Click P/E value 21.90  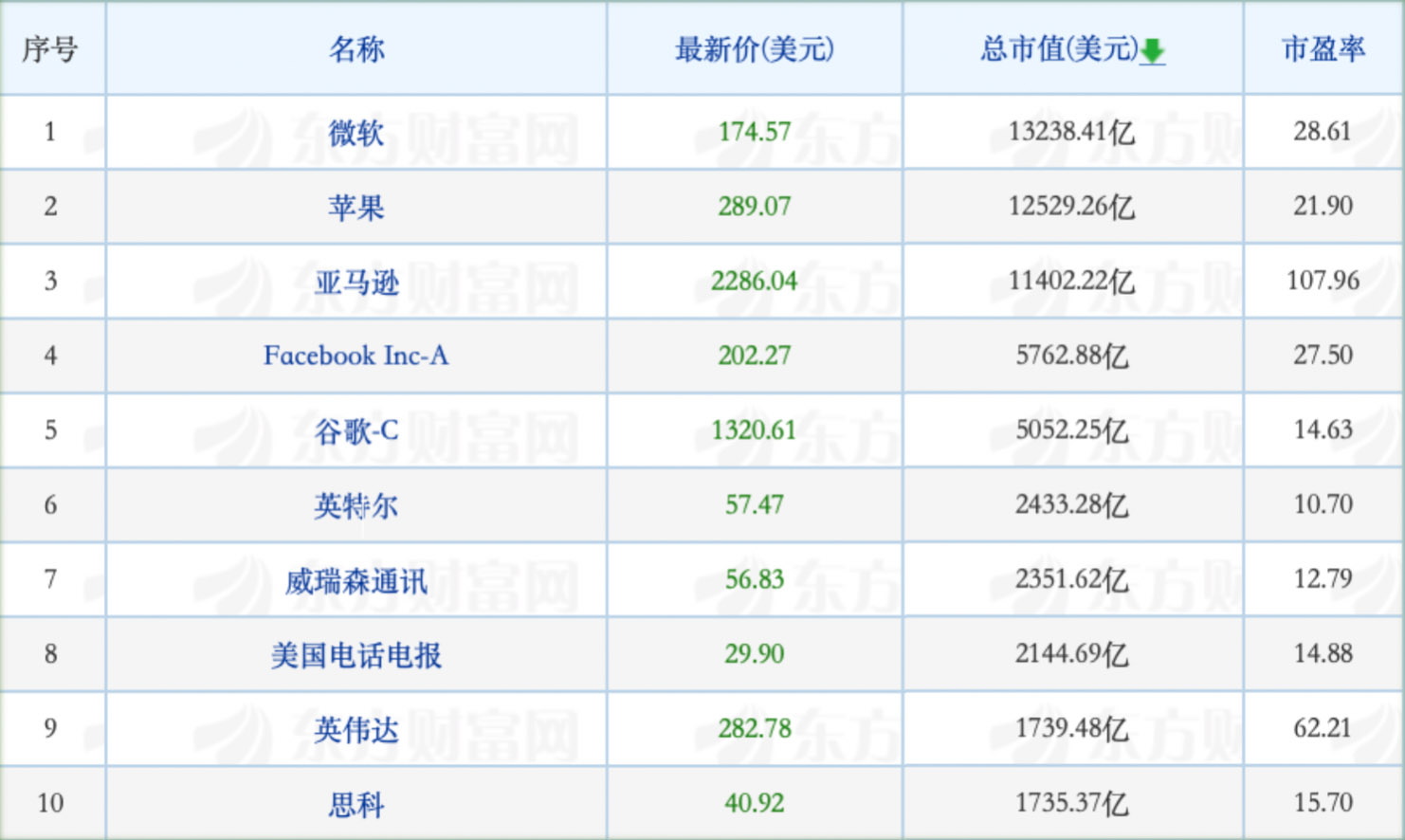(x=1323, y=206)
